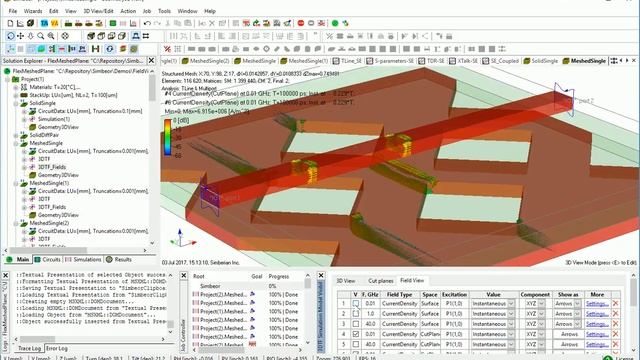
Task: Uncheck visibility checkbox for field row 4
Action: click(x=356, y=334)
